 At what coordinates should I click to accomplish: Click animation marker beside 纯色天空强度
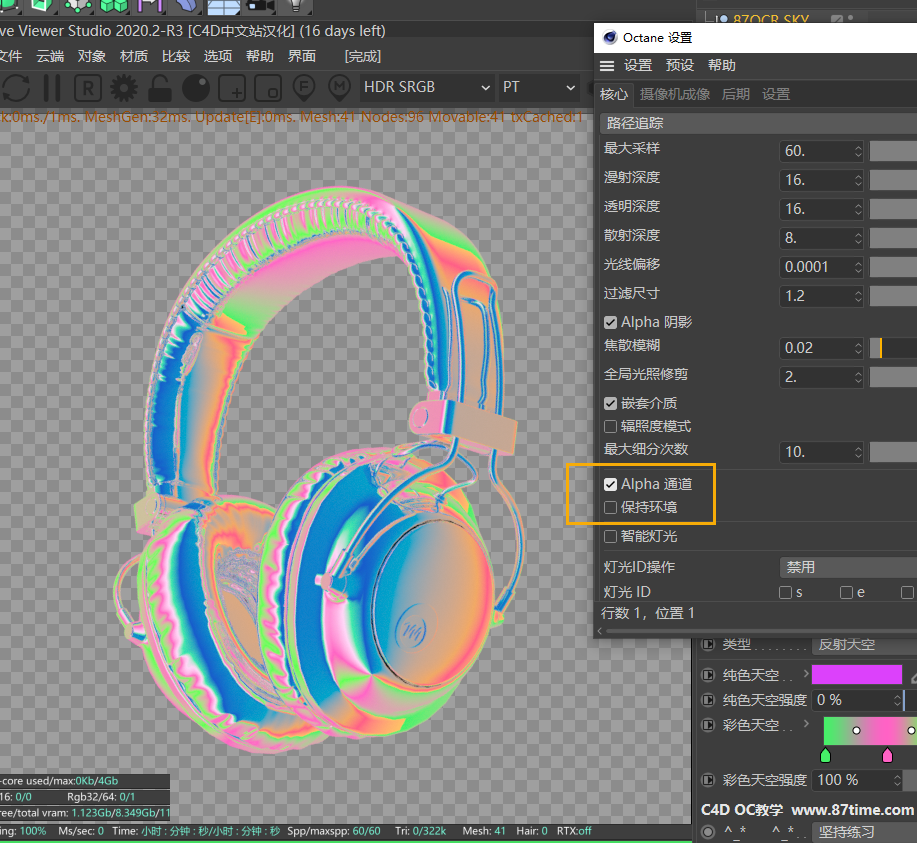(x=708, y=700)
